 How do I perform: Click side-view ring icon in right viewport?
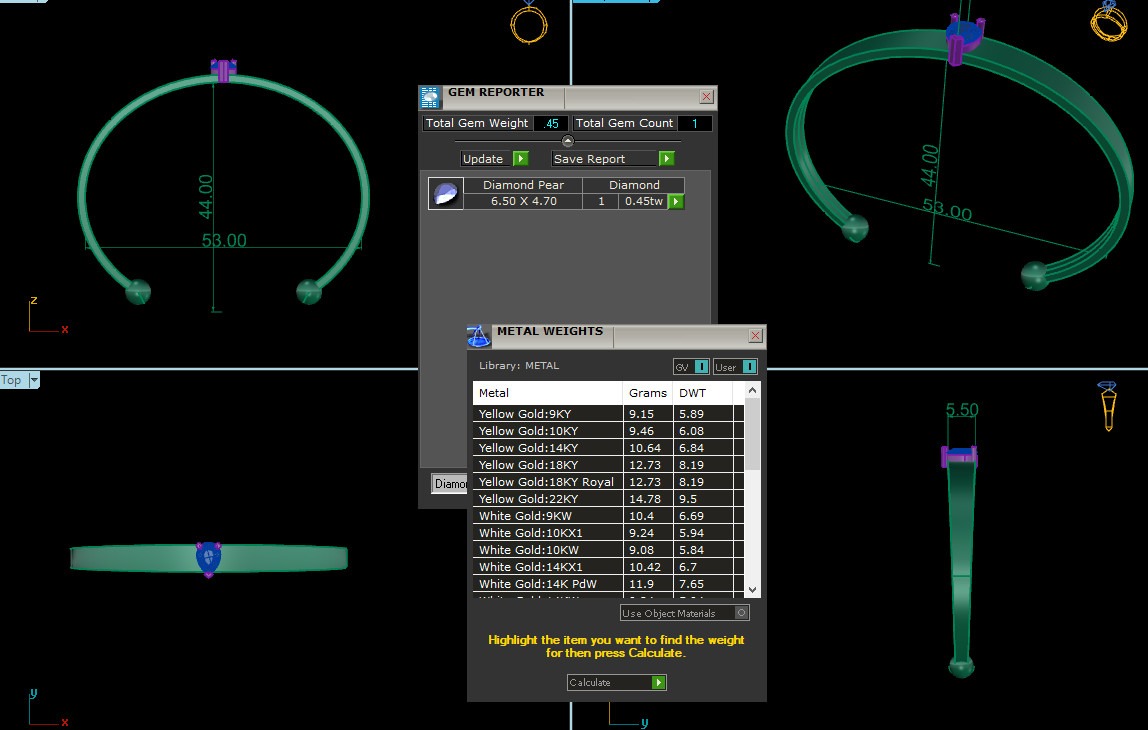[x=1107, y=405]
